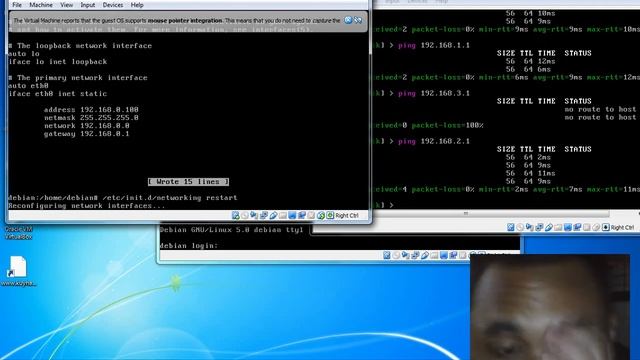The height and width of the screenshot is (360, 640).
Task: Click hard disk indicator in right VM window
Action: coord(511,227)
